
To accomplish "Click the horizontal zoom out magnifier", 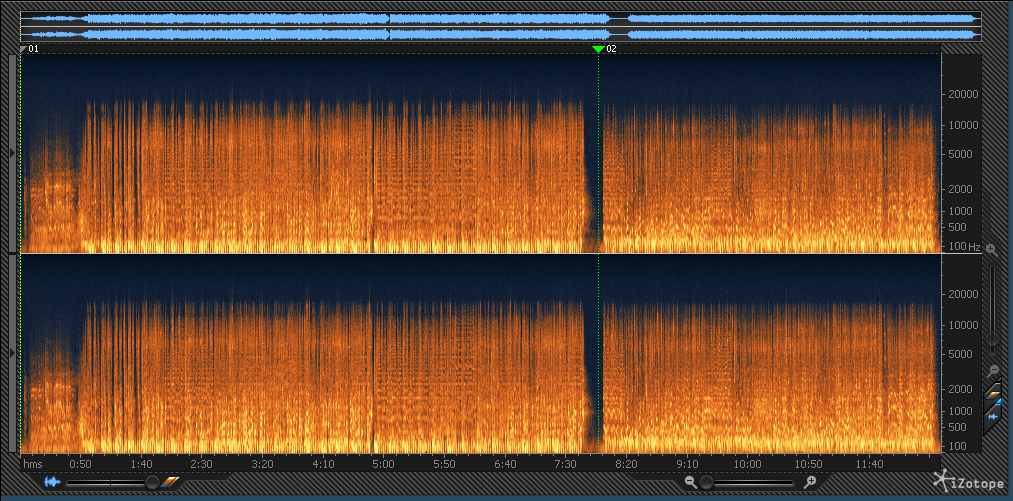I will pyautogui.click(x=691, y=482).
